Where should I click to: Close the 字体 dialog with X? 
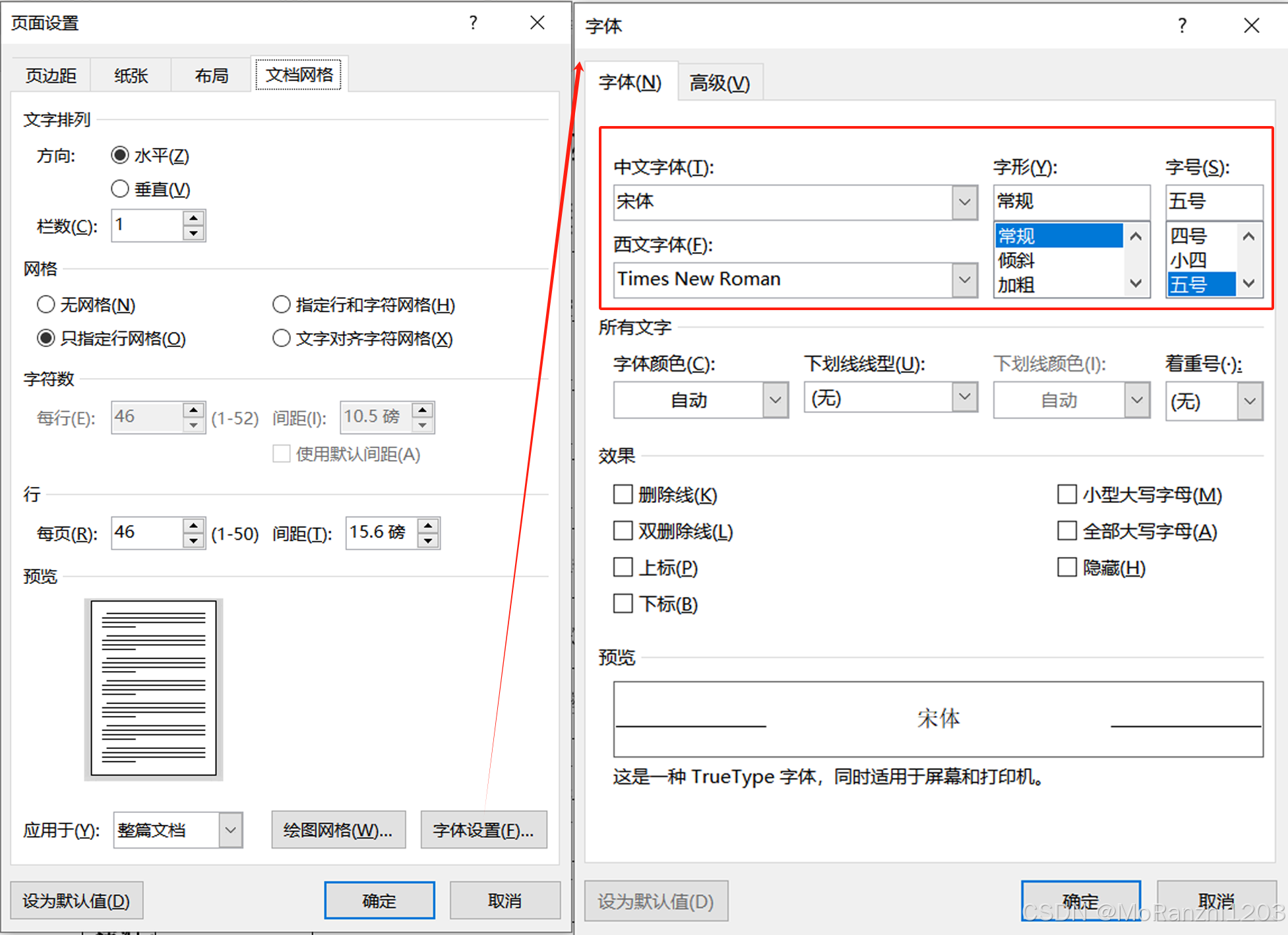pyautogui.click(x=1251, y=26)
